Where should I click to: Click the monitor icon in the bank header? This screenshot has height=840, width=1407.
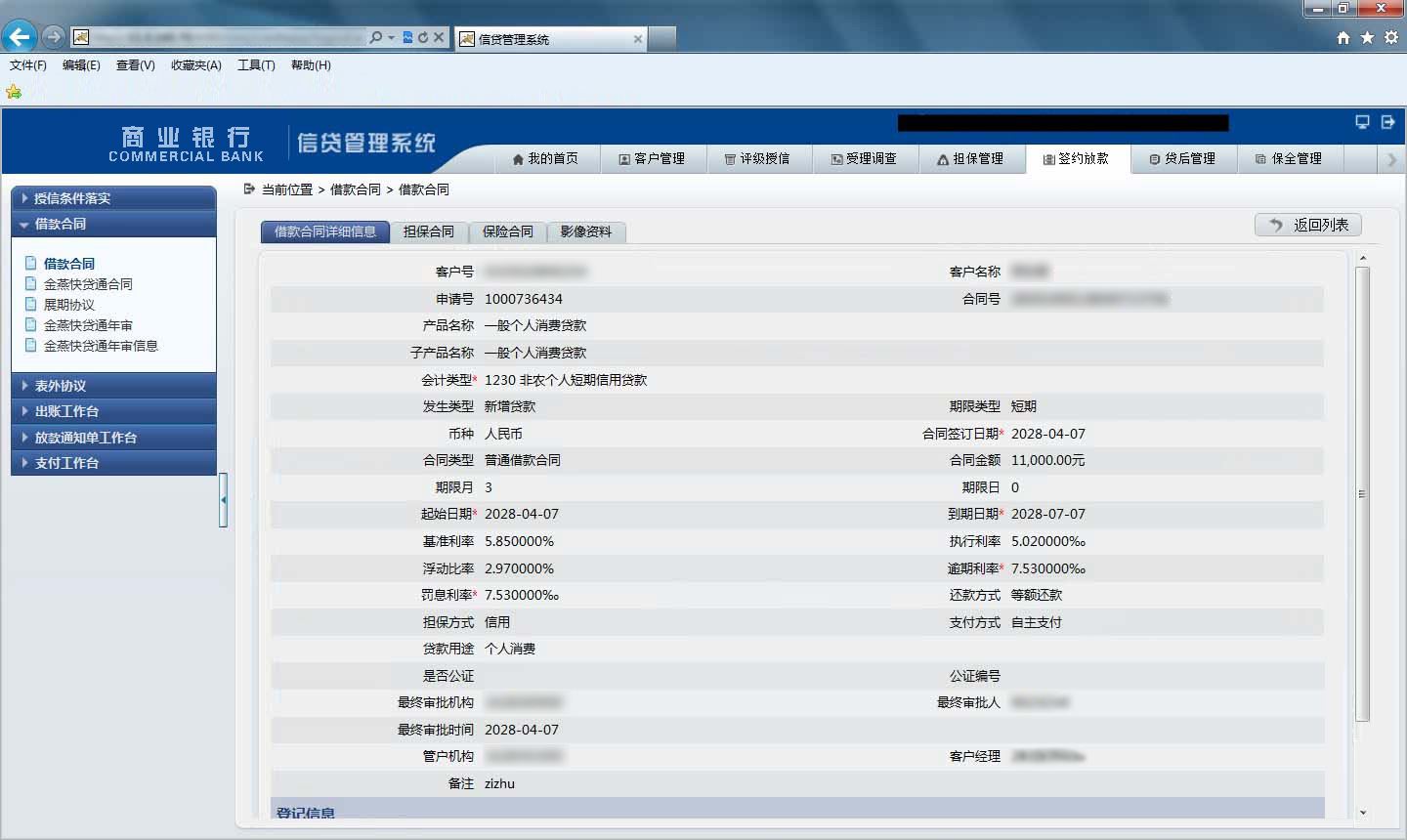(x=1362, y=122)
